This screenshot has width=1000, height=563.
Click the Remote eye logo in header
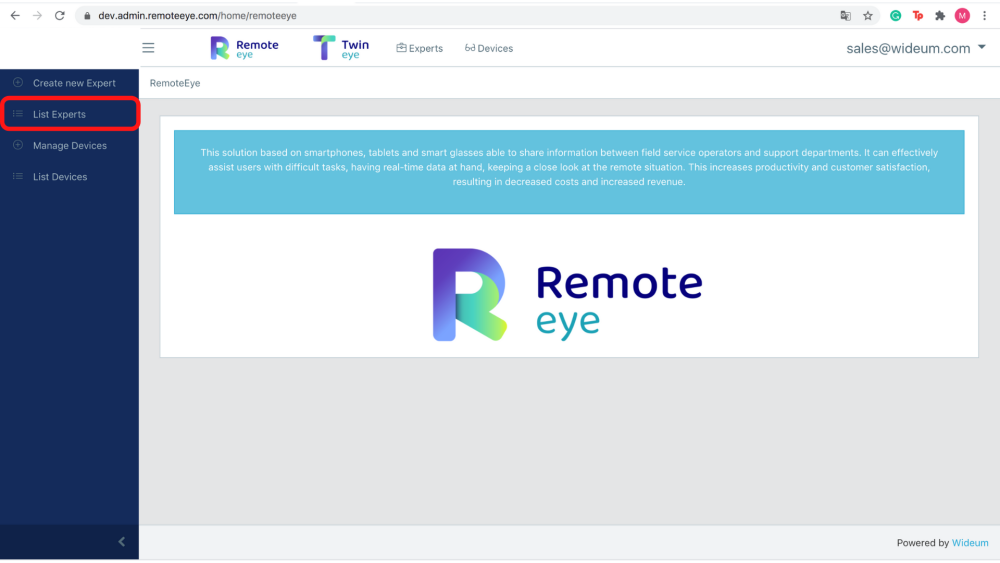click(x=244, y=48)
